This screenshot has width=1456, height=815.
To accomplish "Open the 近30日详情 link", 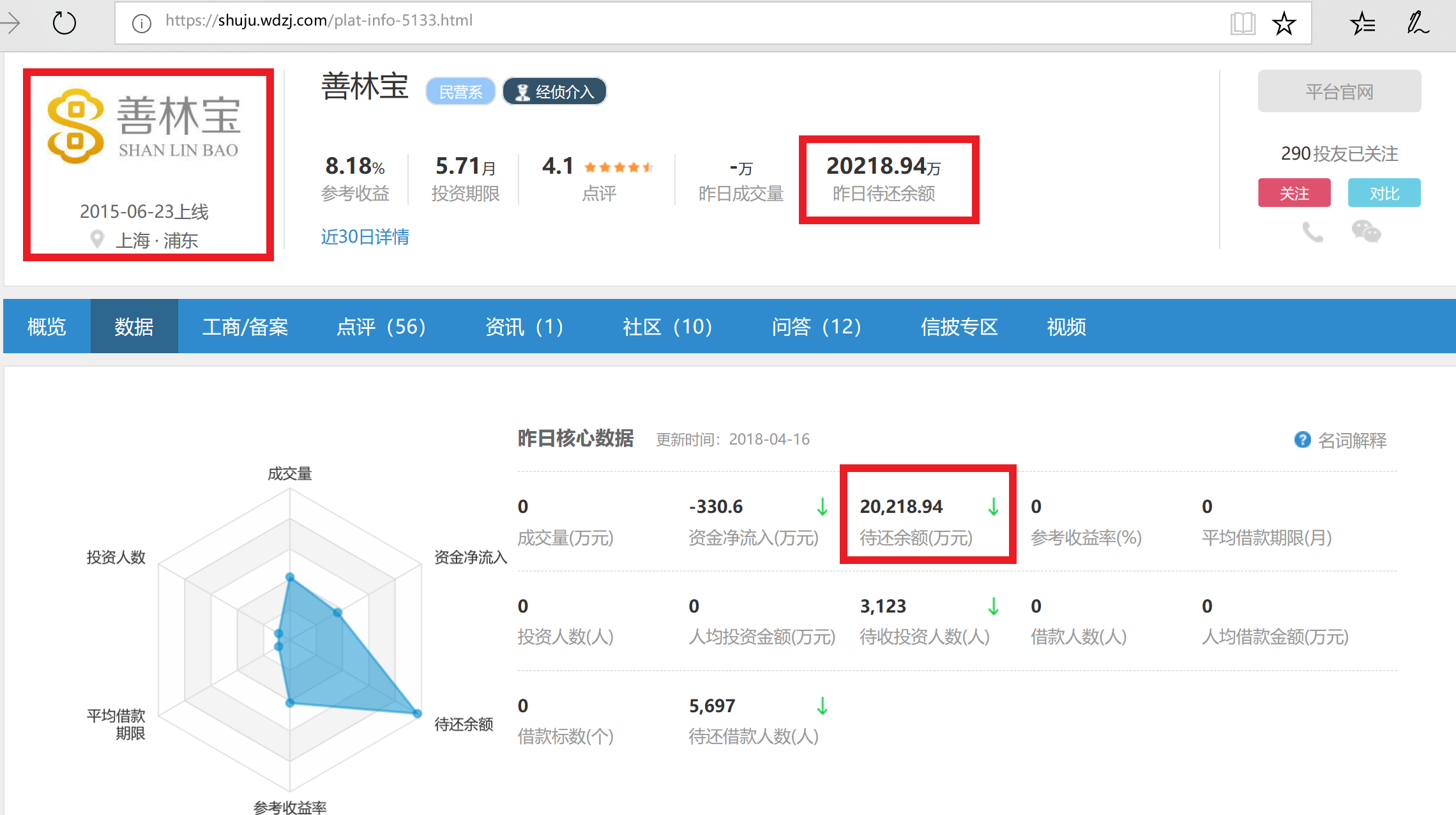I will [365, 237].
